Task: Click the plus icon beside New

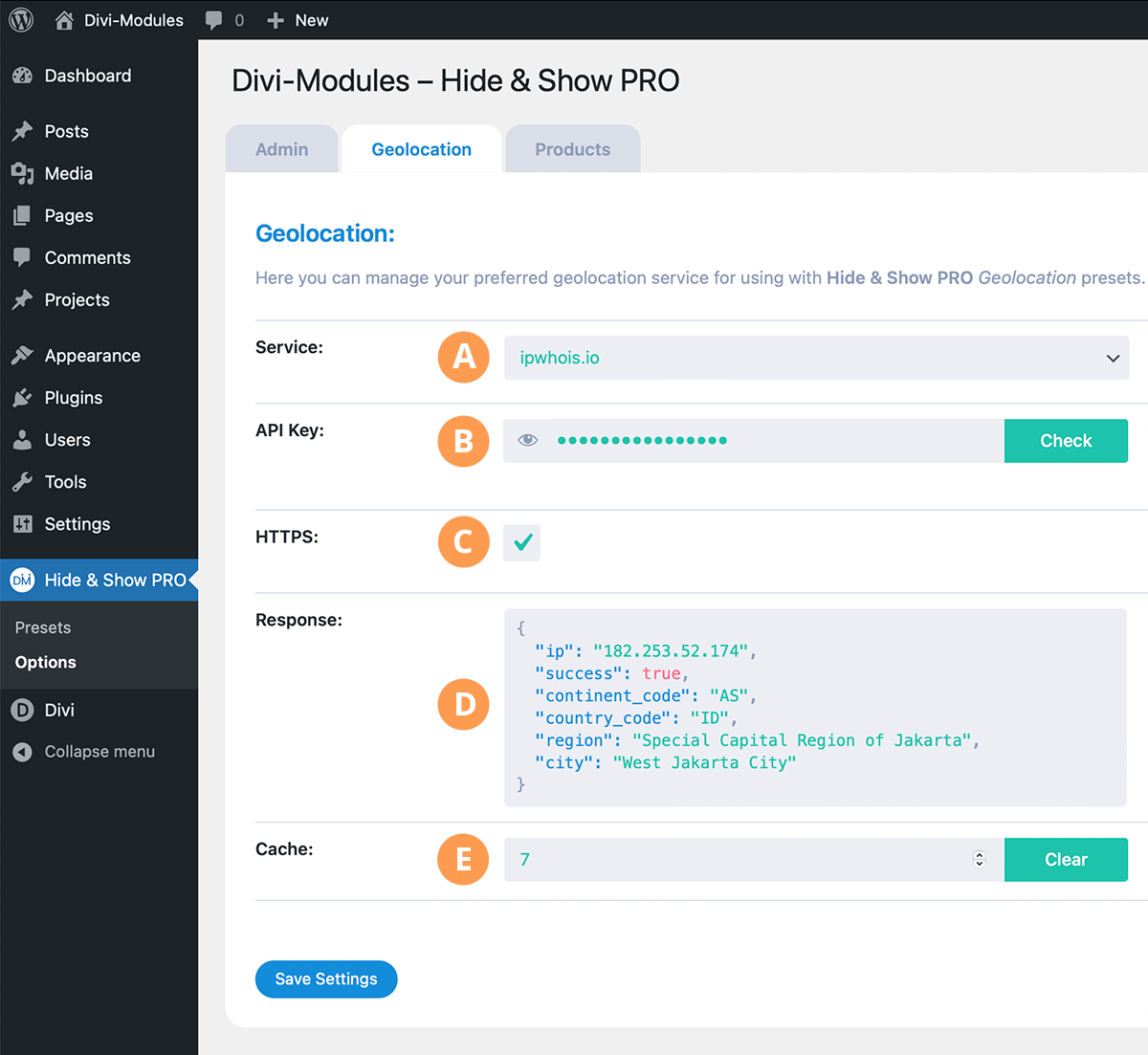Action: [276, 20]
